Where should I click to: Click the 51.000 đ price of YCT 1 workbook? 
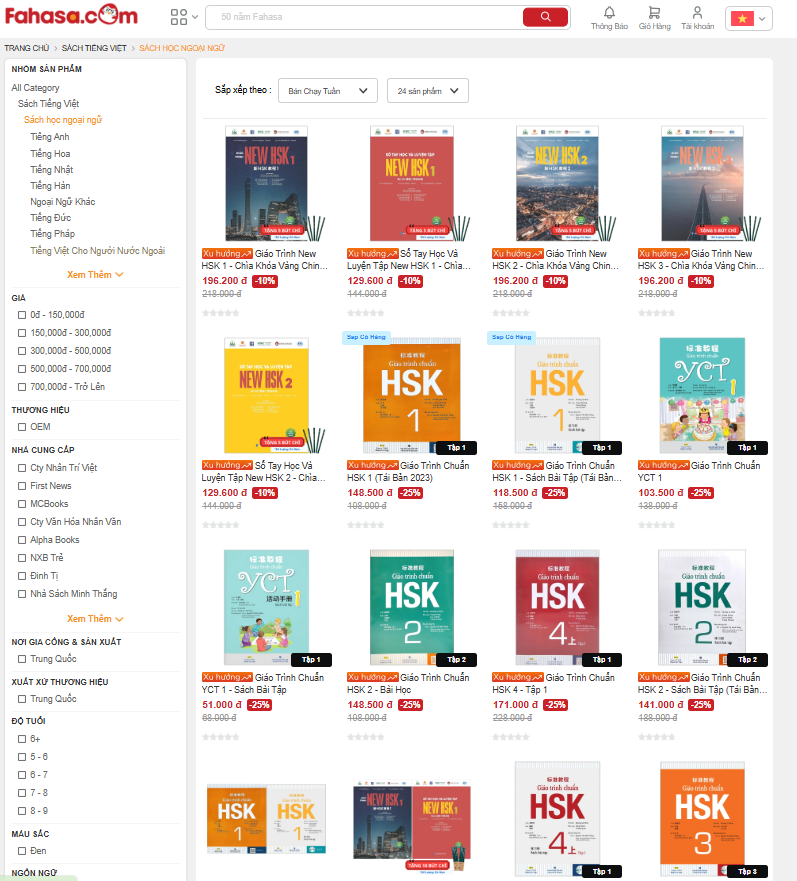tap(221, 705)
